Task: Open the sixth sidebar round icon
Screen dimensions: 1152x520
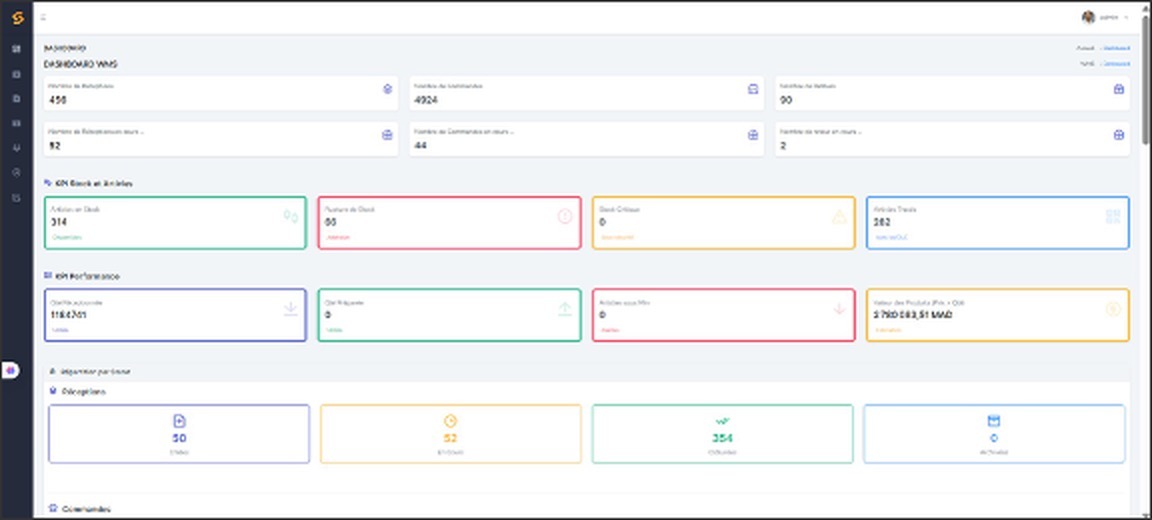Action: coord(17,173)
